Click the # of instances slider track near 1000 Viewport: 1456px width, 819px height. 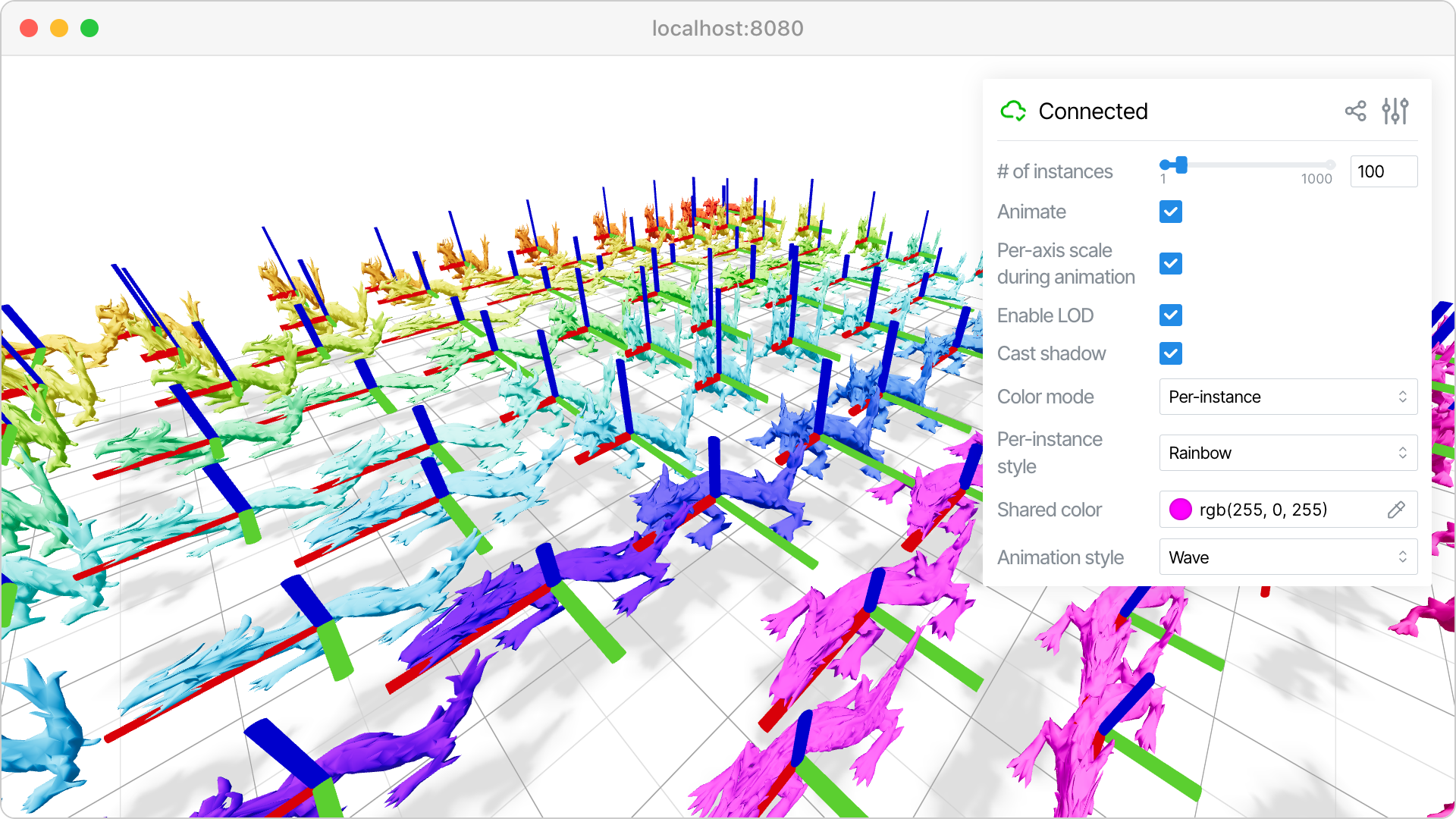point(1329,165)
